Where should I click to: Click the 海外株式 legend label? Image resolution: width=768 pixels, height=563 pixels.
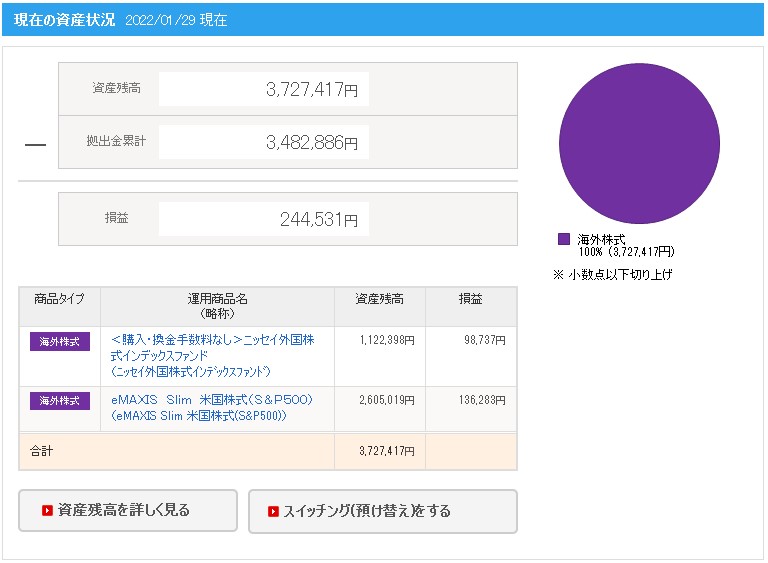pos(601,239)
